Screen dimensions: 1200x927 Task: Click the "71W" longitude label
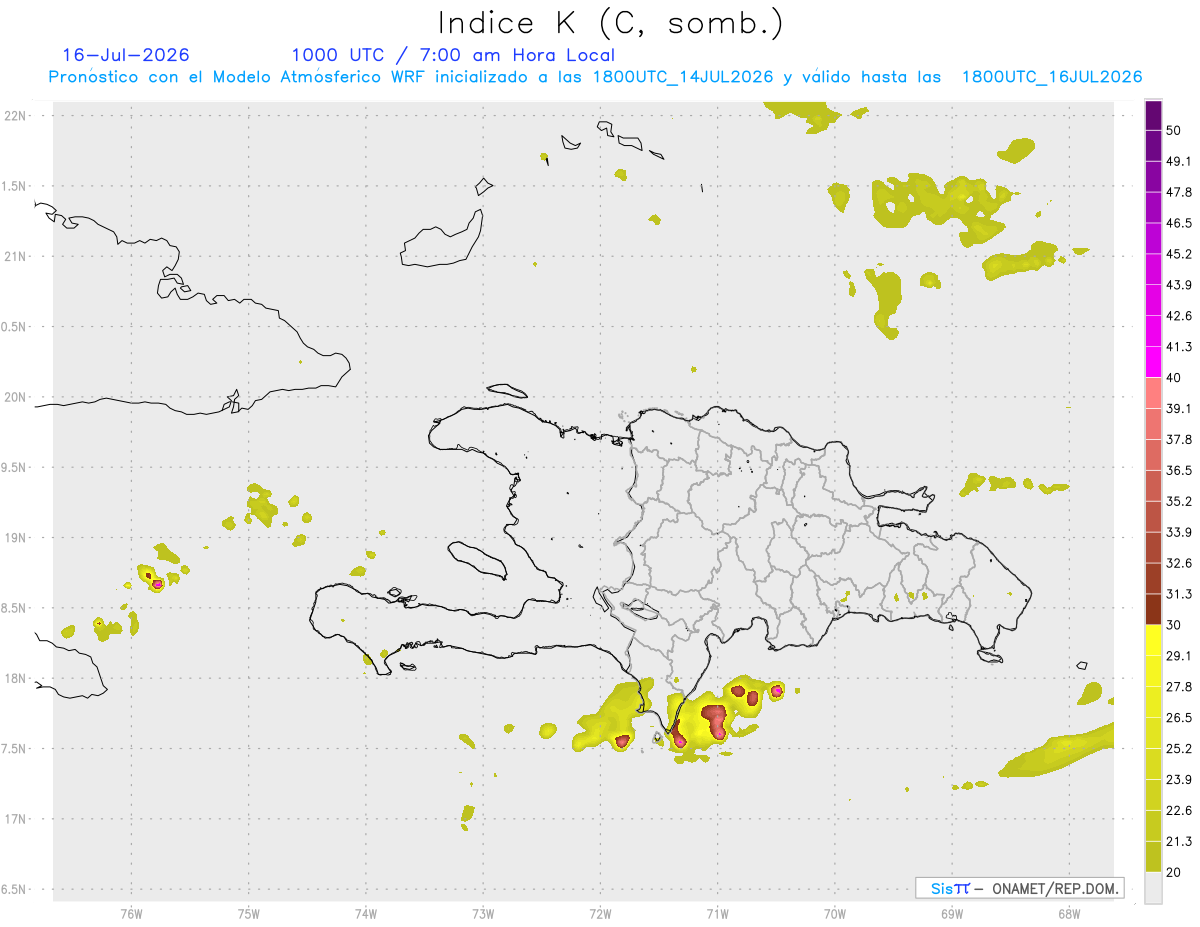point(717,914)
